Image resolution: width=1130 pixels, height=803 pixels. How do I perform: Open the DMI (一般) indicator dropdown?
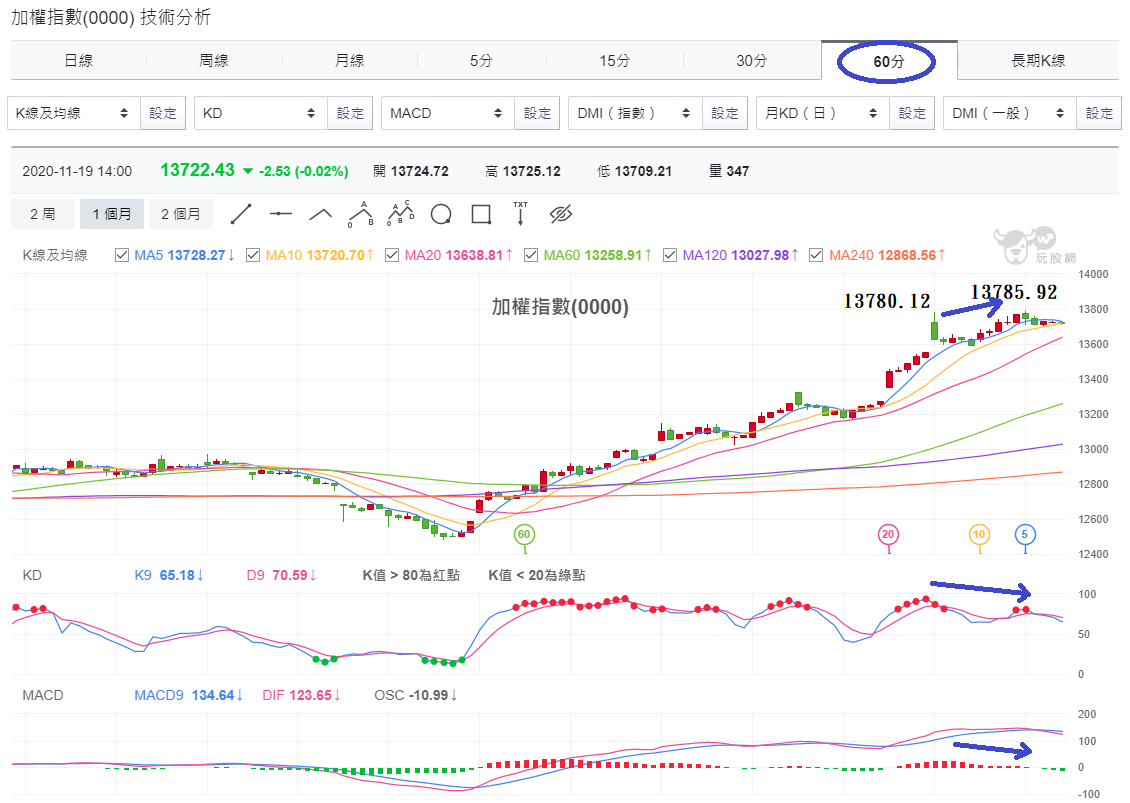1010,113
